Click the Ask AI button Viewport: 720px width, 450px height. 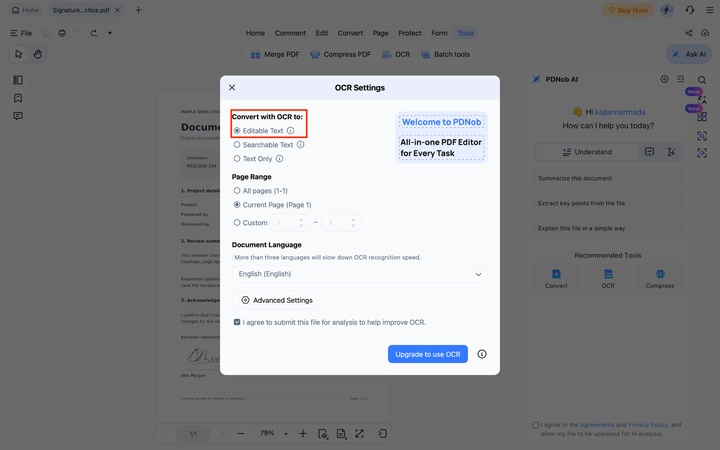point(689,54)
